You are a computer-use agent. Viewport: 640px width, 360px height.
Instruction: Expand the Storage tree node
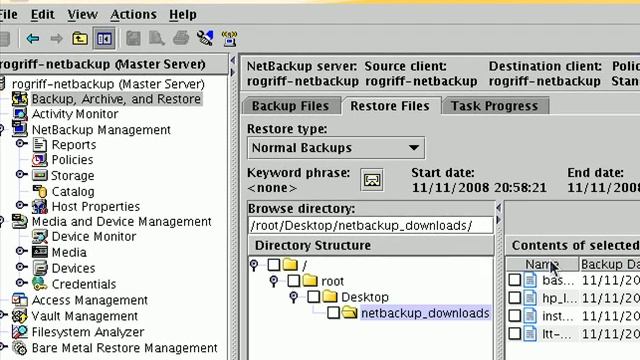[21, 175]
